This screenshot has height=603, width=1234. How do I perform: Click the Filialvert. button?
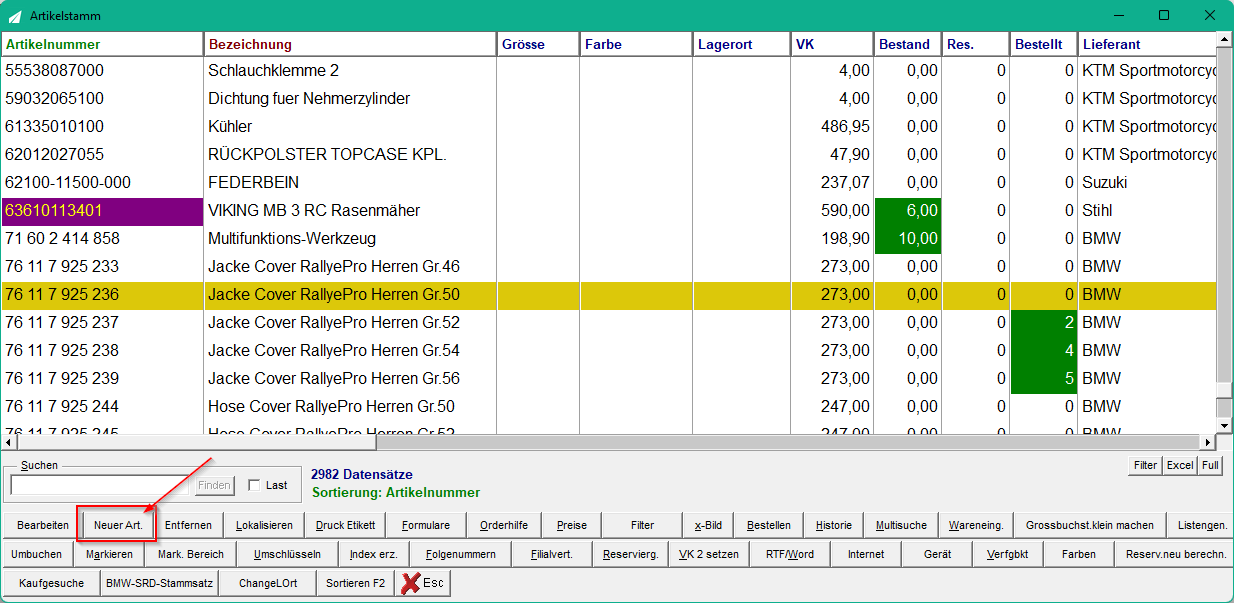552,554
